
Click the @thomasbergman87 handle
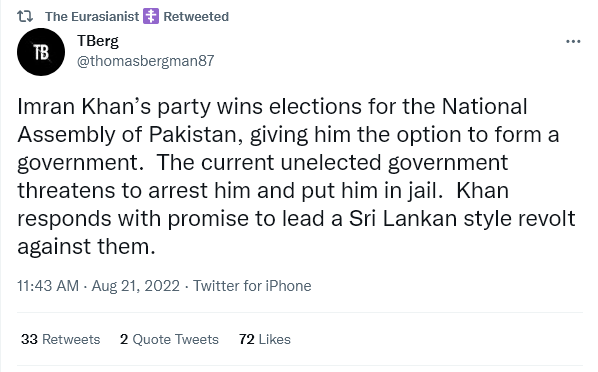(146, 61)
